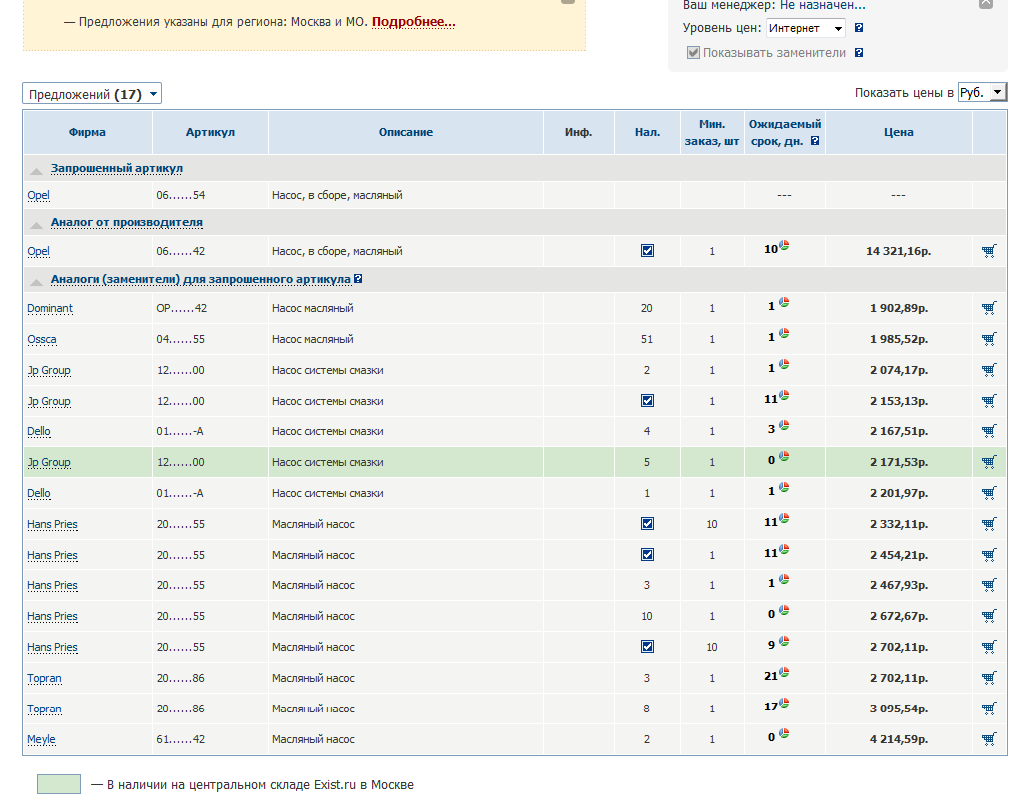Image resolution: width=1030 pixels, height=810 pixels.
Task: Open Dominant brand link
Action: (x=50, y=308)
